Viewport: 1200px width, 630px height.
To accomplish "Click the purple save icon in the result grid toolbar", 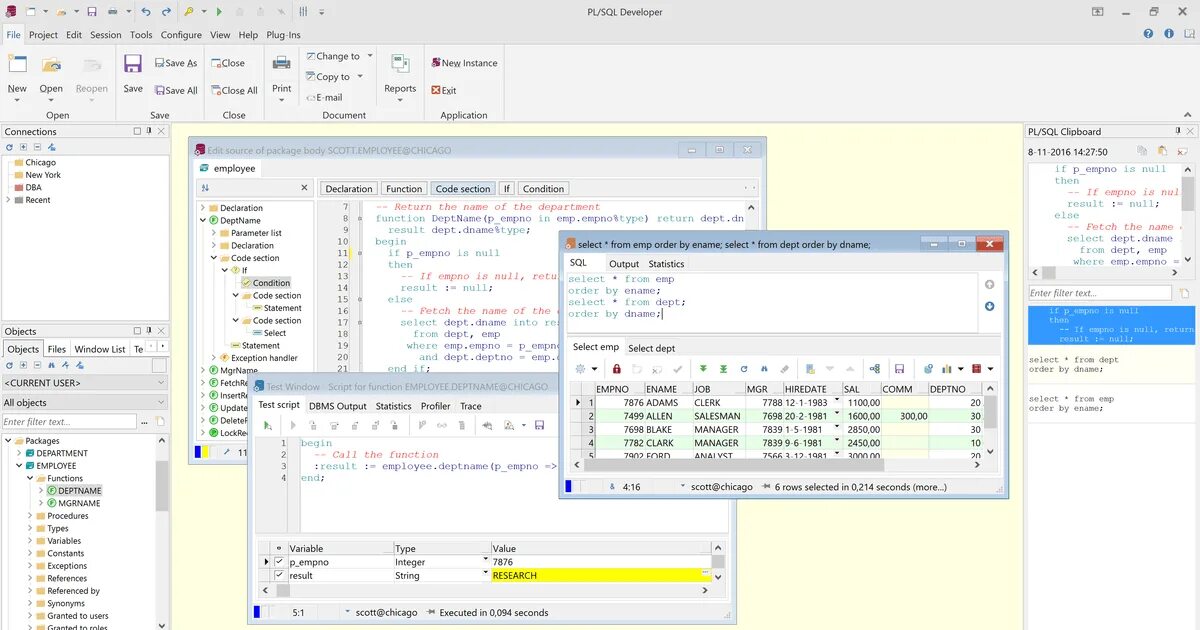I will (899, 369).
